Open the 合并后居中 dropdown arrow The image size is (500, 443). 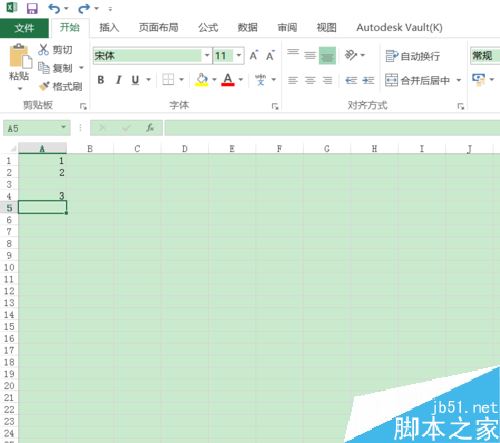point(459,80)
